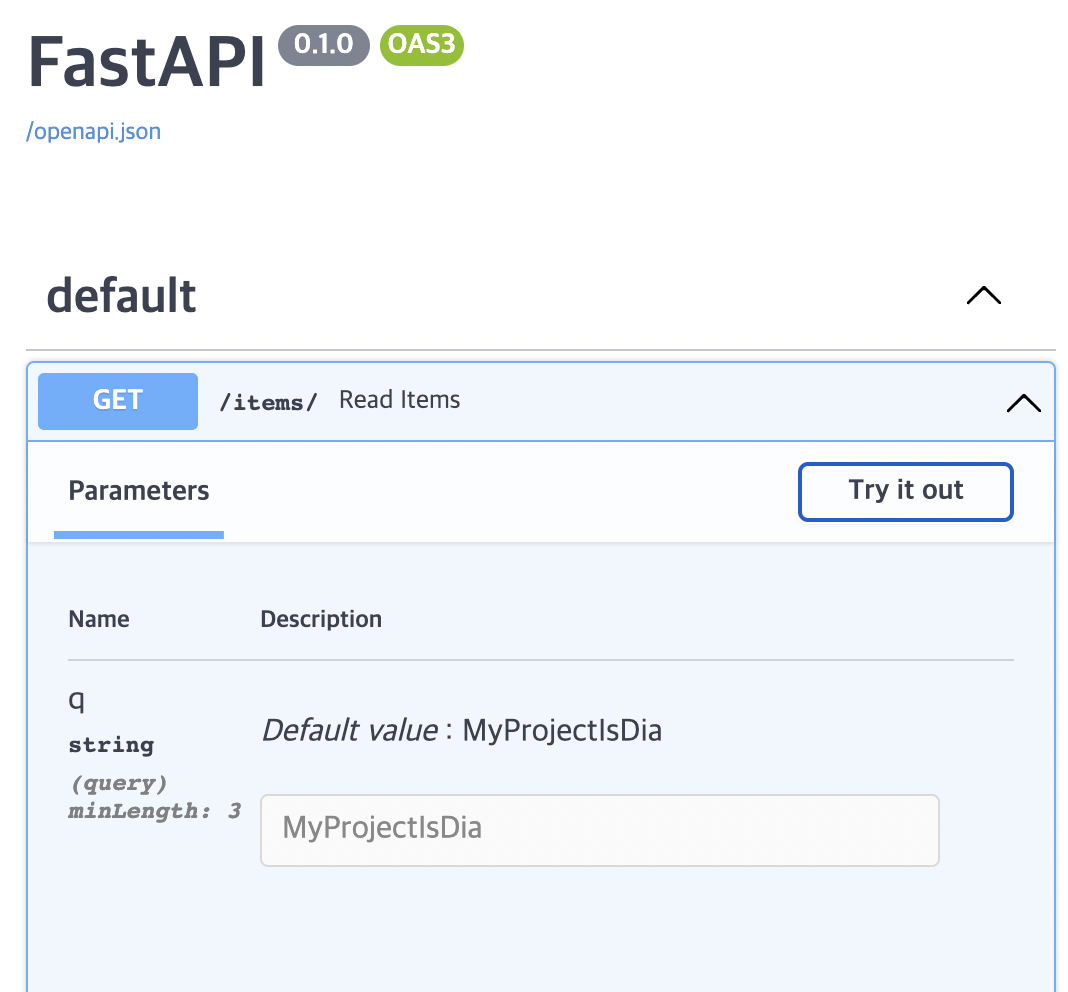Click the Description column header
The image size is (1068, 992).
click(321, 619)
